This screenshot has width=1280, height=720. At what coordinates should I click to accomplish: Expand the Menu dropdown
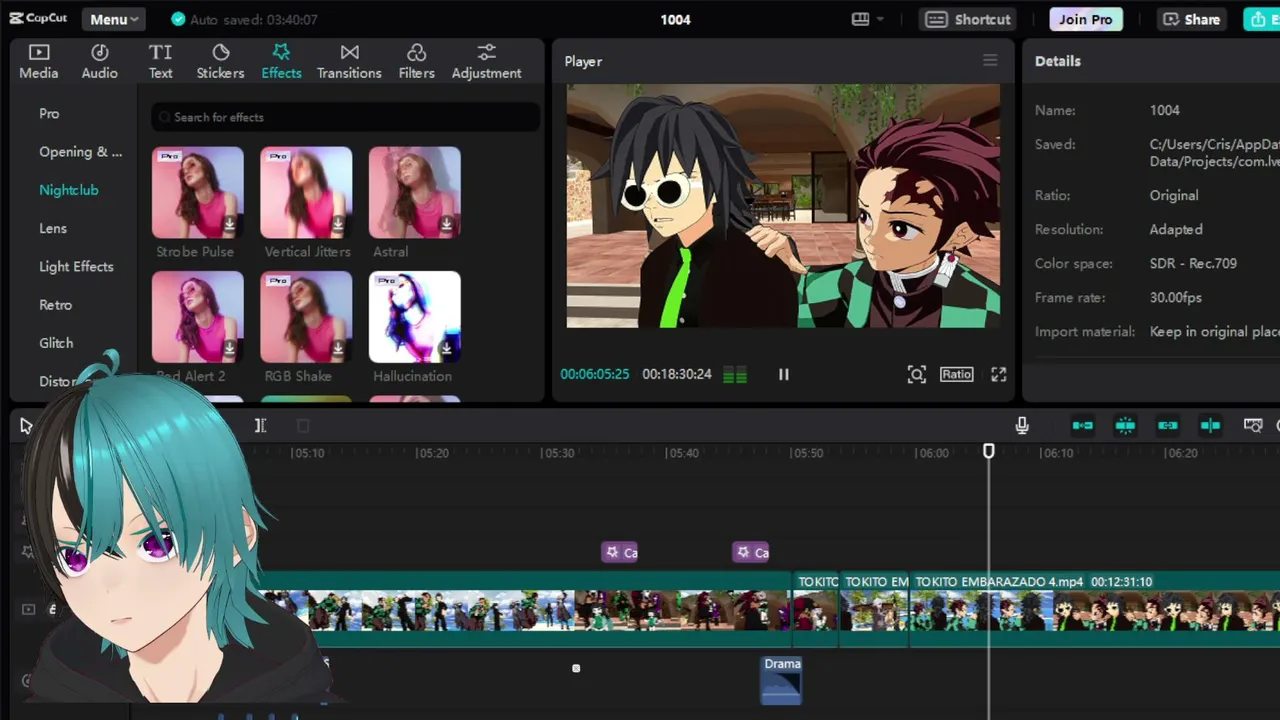click(x=113, y=19)
